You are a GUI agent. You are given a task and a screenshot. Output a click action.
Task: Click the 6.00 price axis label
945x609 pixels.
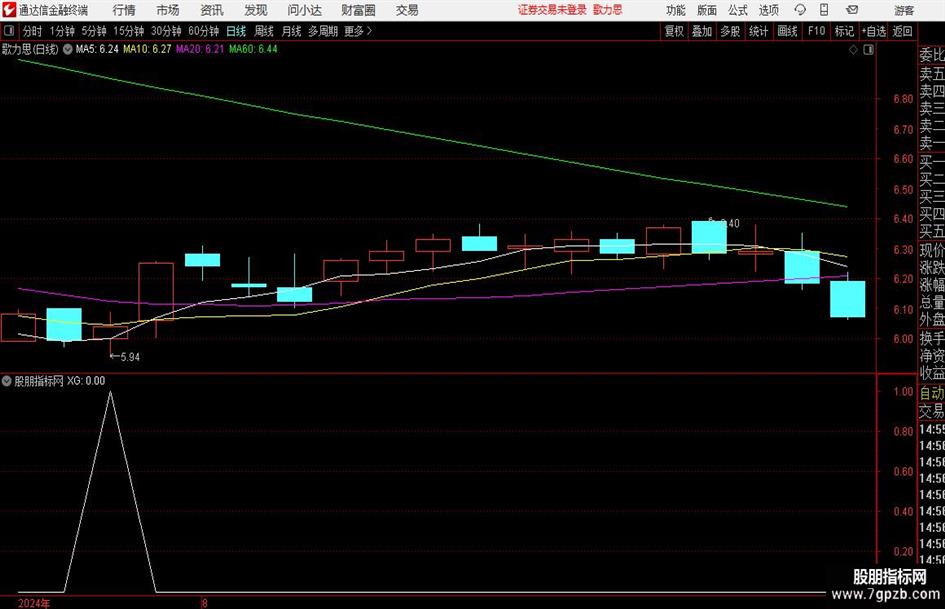tap(903, 339)
